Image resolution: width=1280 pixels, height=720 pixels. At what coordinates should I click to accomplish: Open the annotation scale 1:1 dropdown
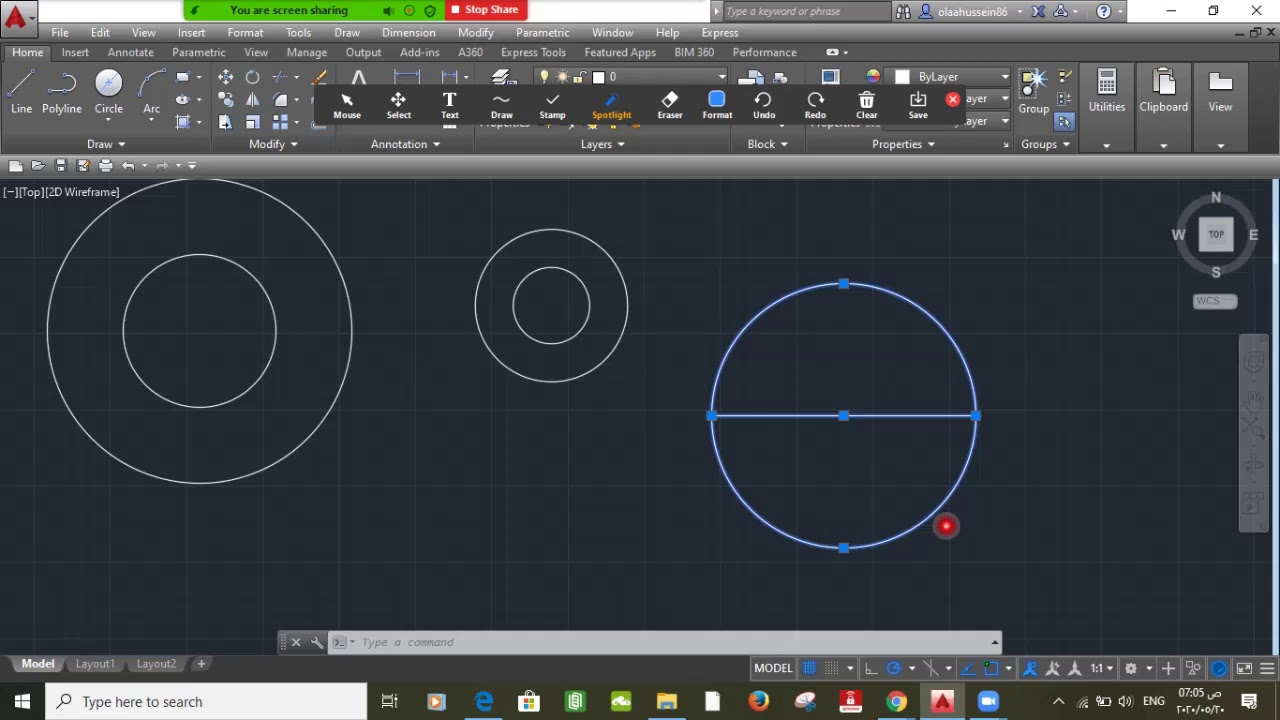tap(1102, 668)
